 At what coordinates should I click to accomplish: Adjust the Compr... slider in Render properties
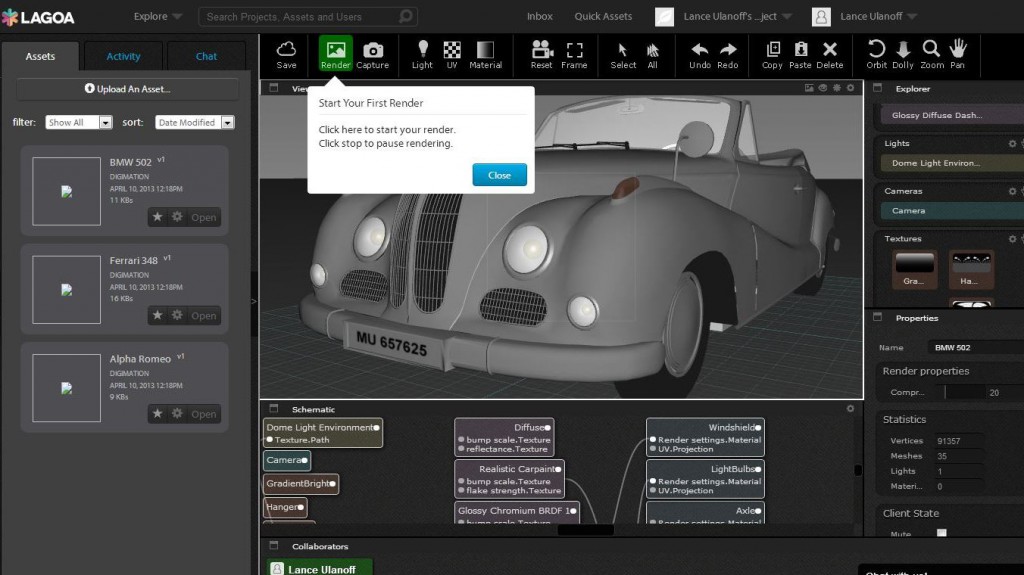click(964, 392)
